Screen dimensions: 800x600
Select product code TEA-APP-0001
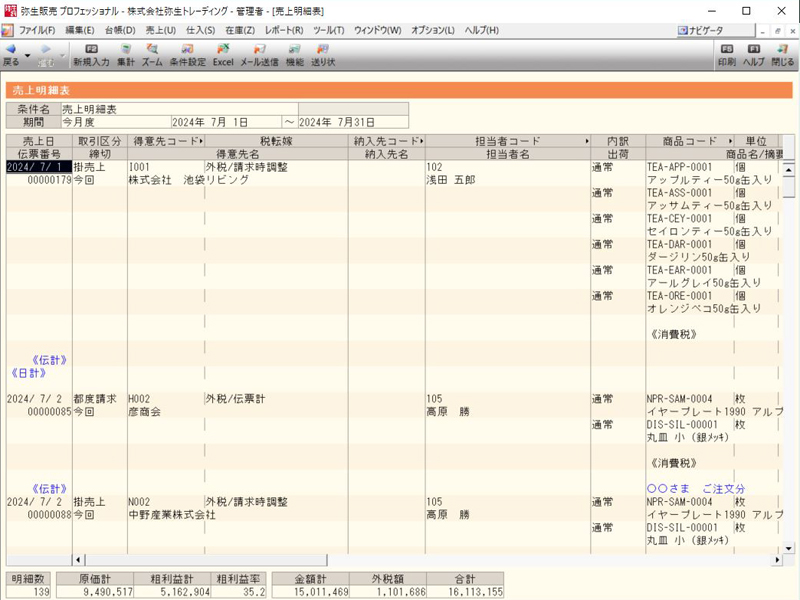(679, 167)
